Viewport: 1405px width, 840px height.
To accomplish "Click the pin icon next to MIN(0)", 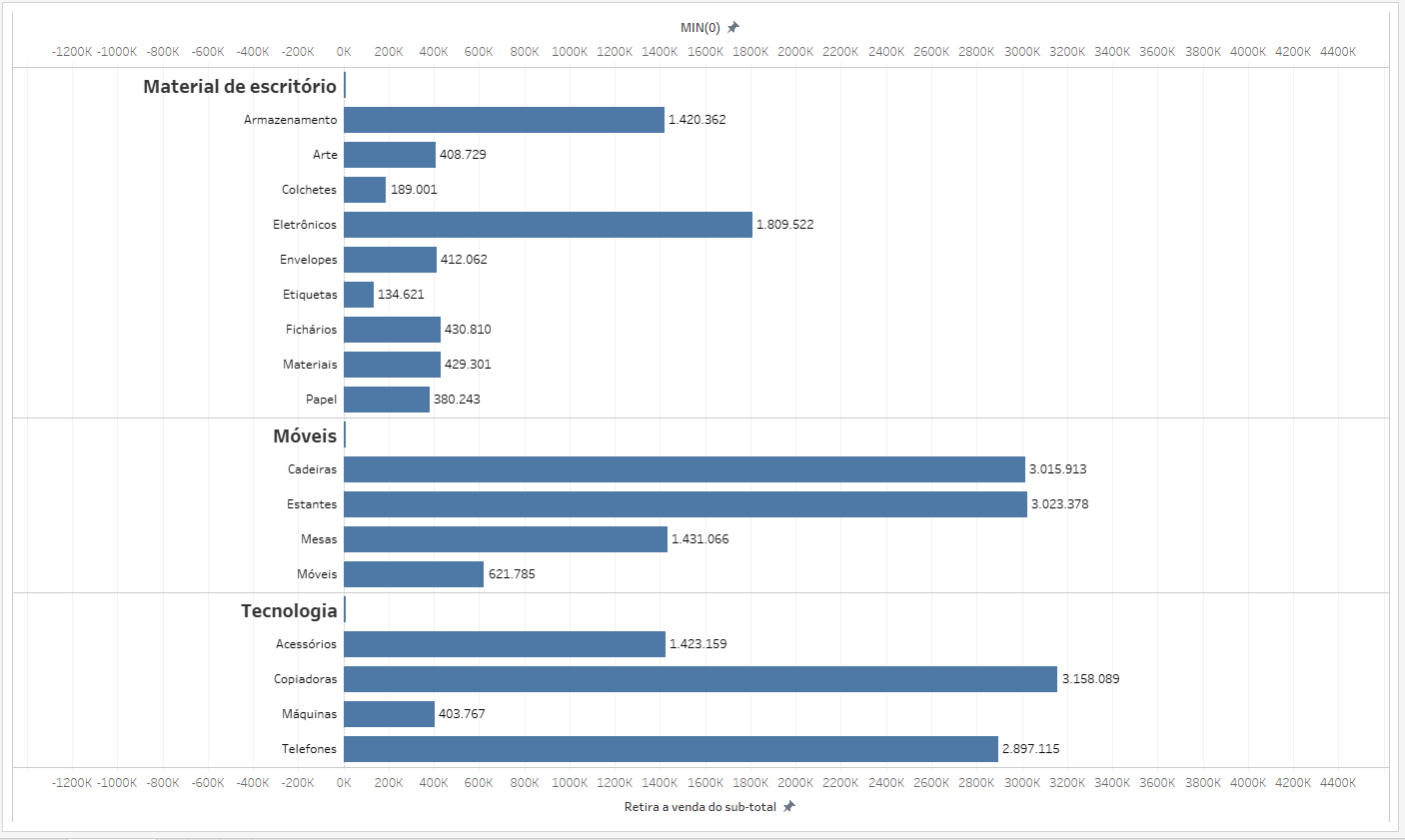I will point(732,27).
